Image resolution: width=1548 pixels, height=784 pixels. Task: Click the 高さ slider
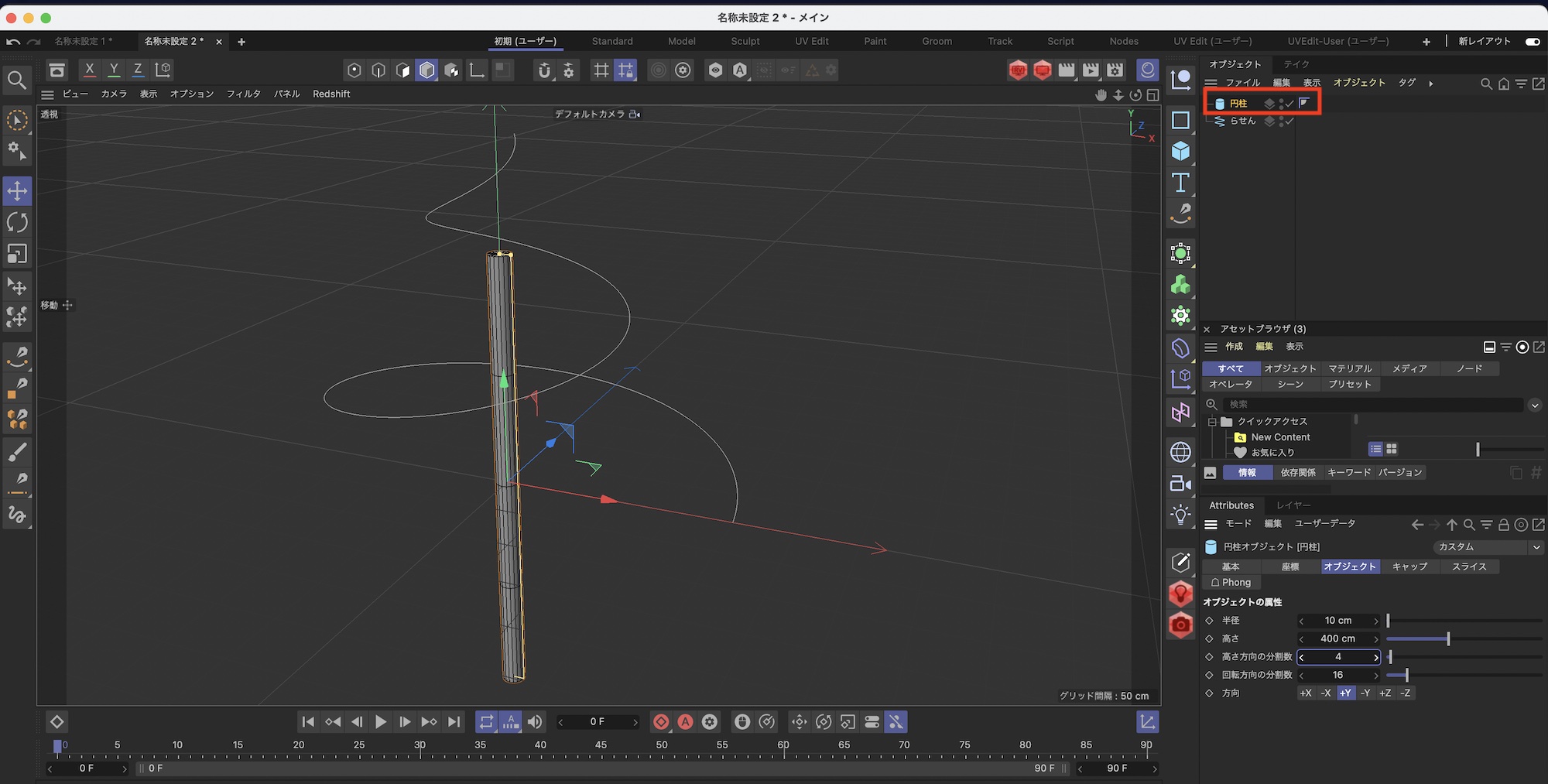(1447, 639)
